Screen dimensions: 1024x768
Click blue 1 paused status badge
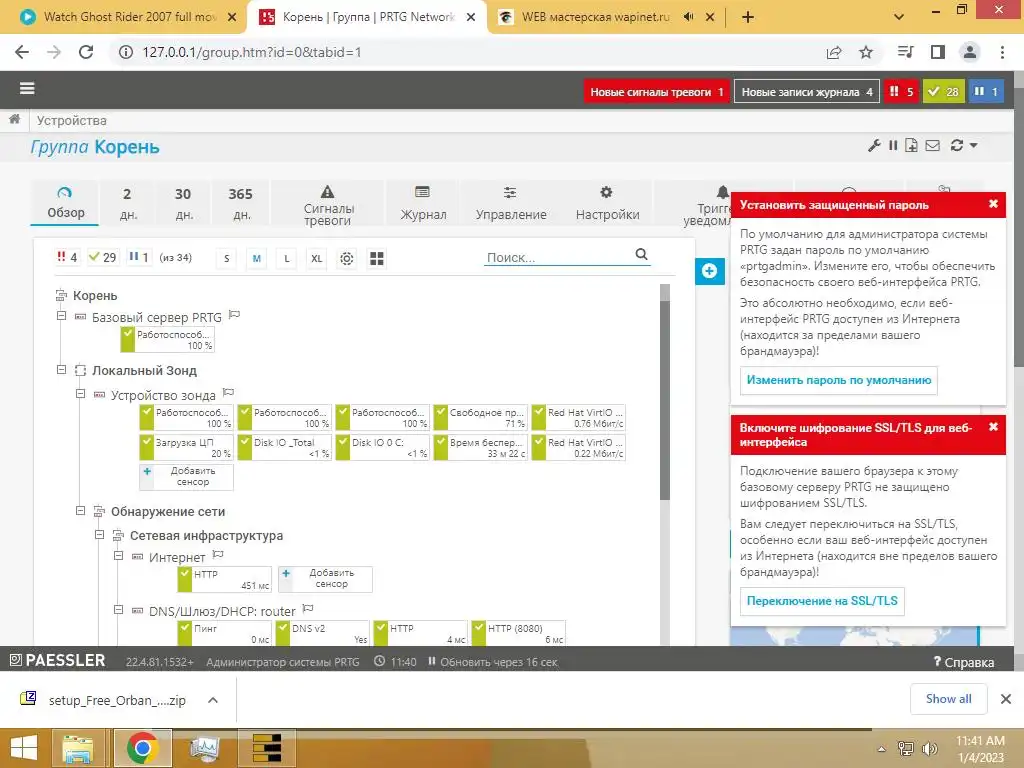click(x=986, y=91)
